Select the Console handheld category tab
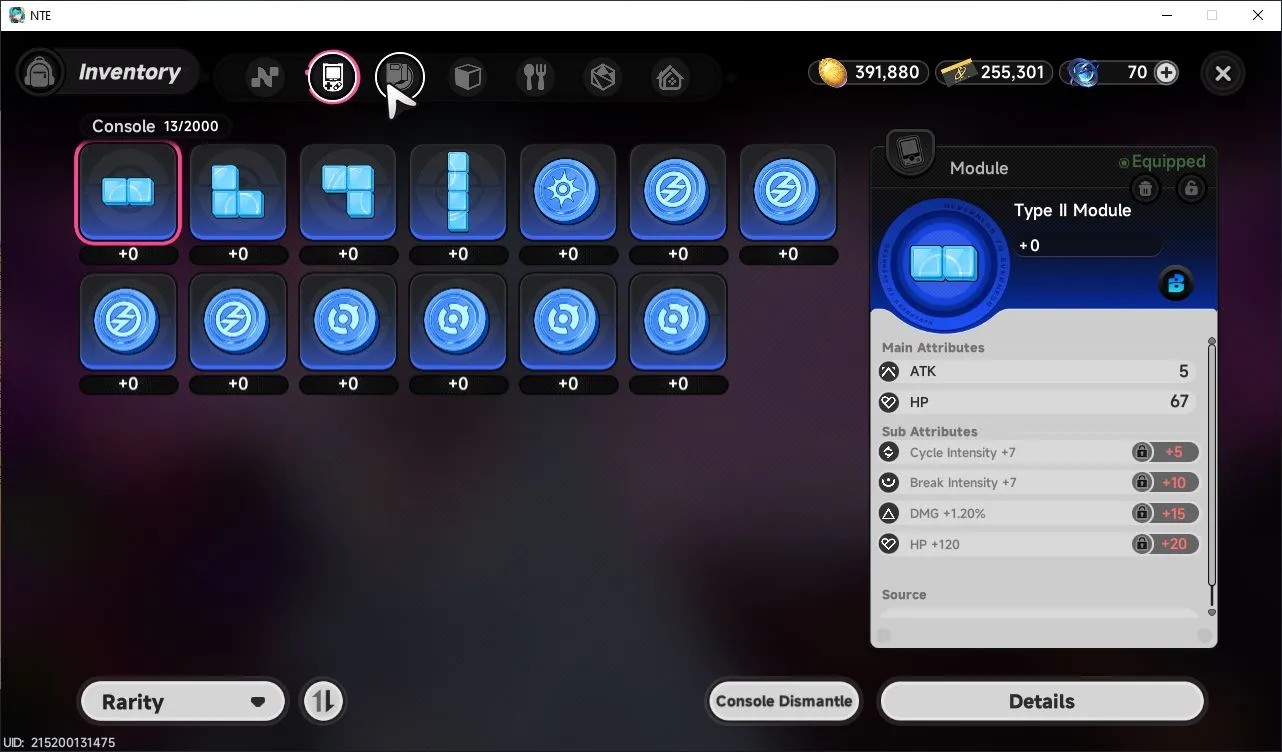This screenshot has height=752, width=1282. pyautogui.click(x=332, y=77)
